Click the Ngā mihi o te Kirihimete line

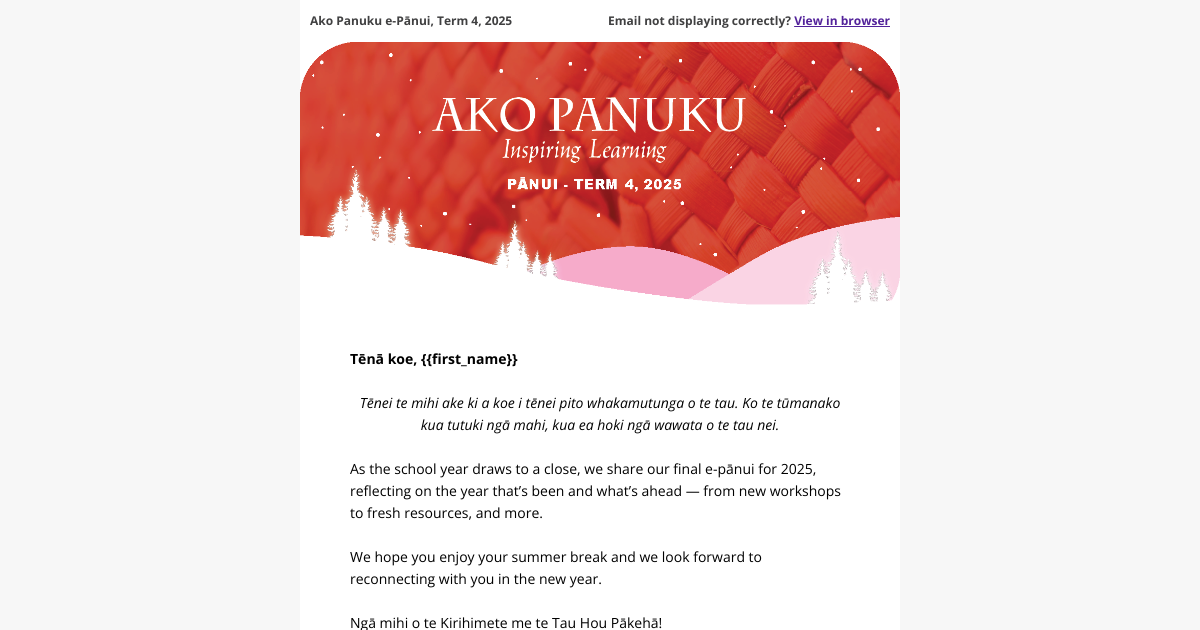tap(506, 622)
